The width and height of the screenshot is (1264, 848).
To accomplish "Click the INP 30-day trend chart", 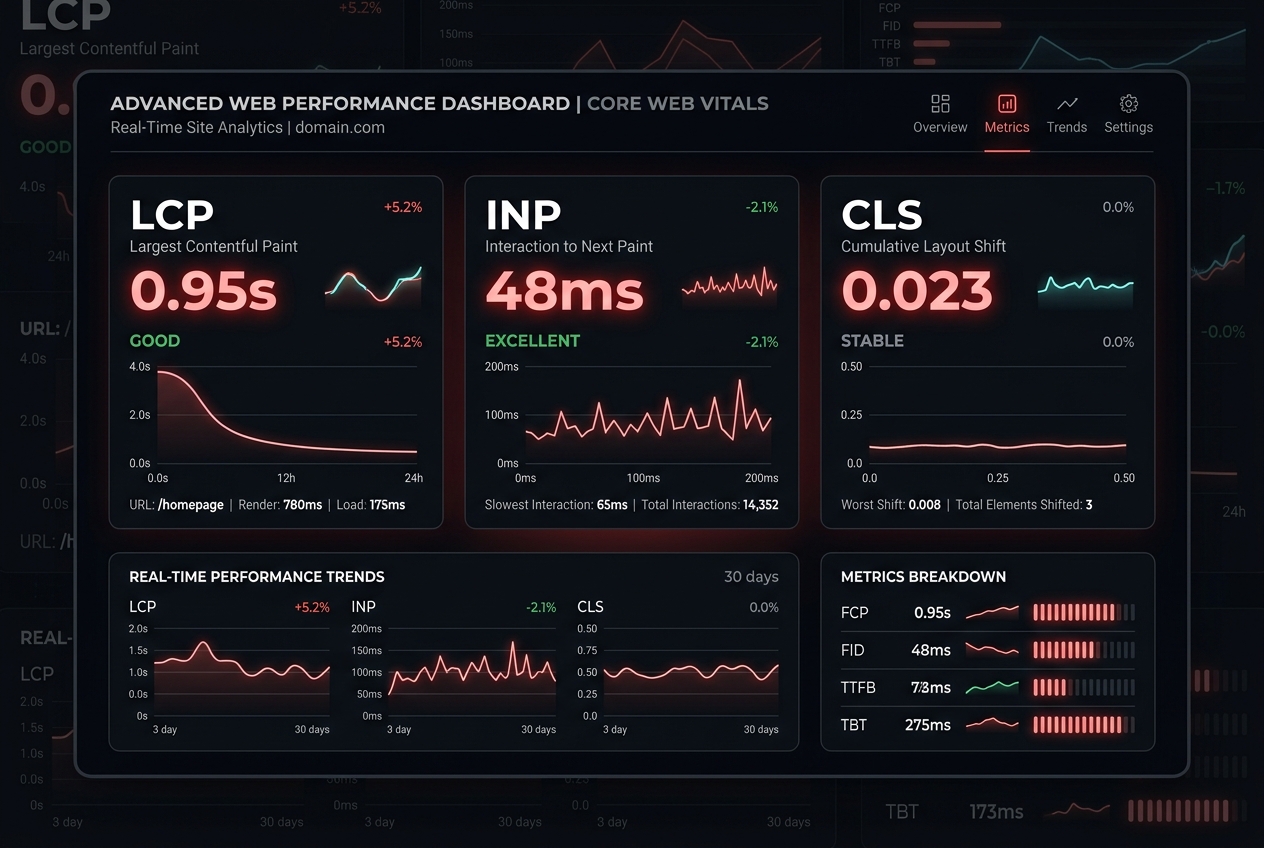I will pyautogui.click(x=472, y=673).
